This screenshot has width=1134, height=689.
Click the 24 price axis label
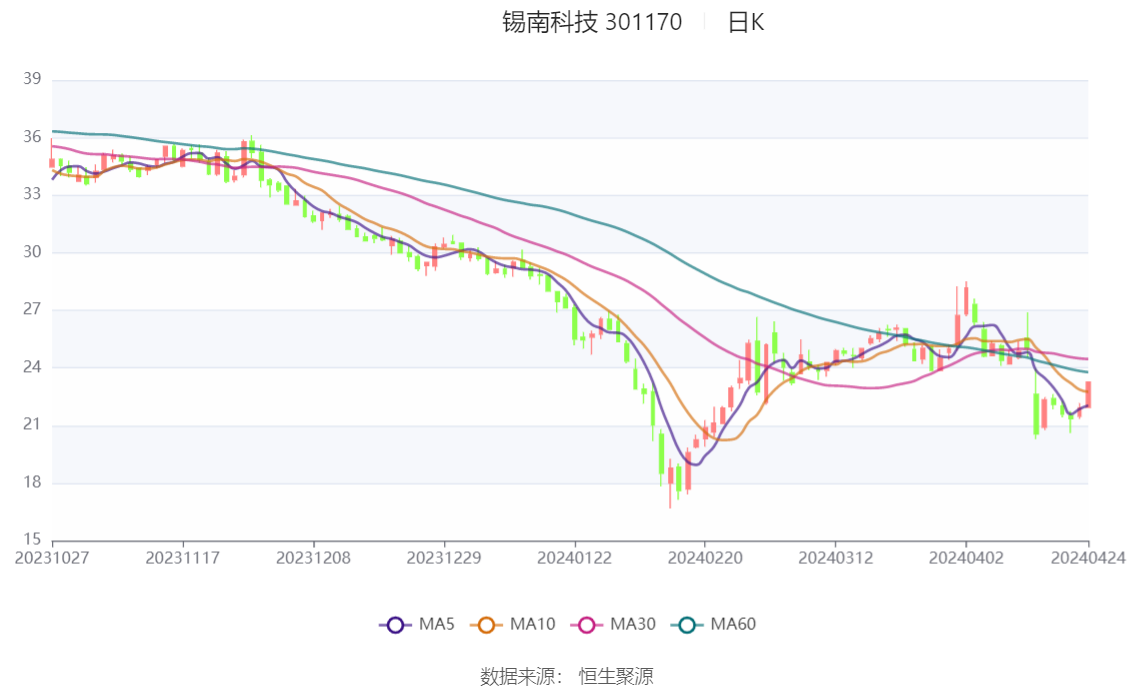click(x=32, y=367)
